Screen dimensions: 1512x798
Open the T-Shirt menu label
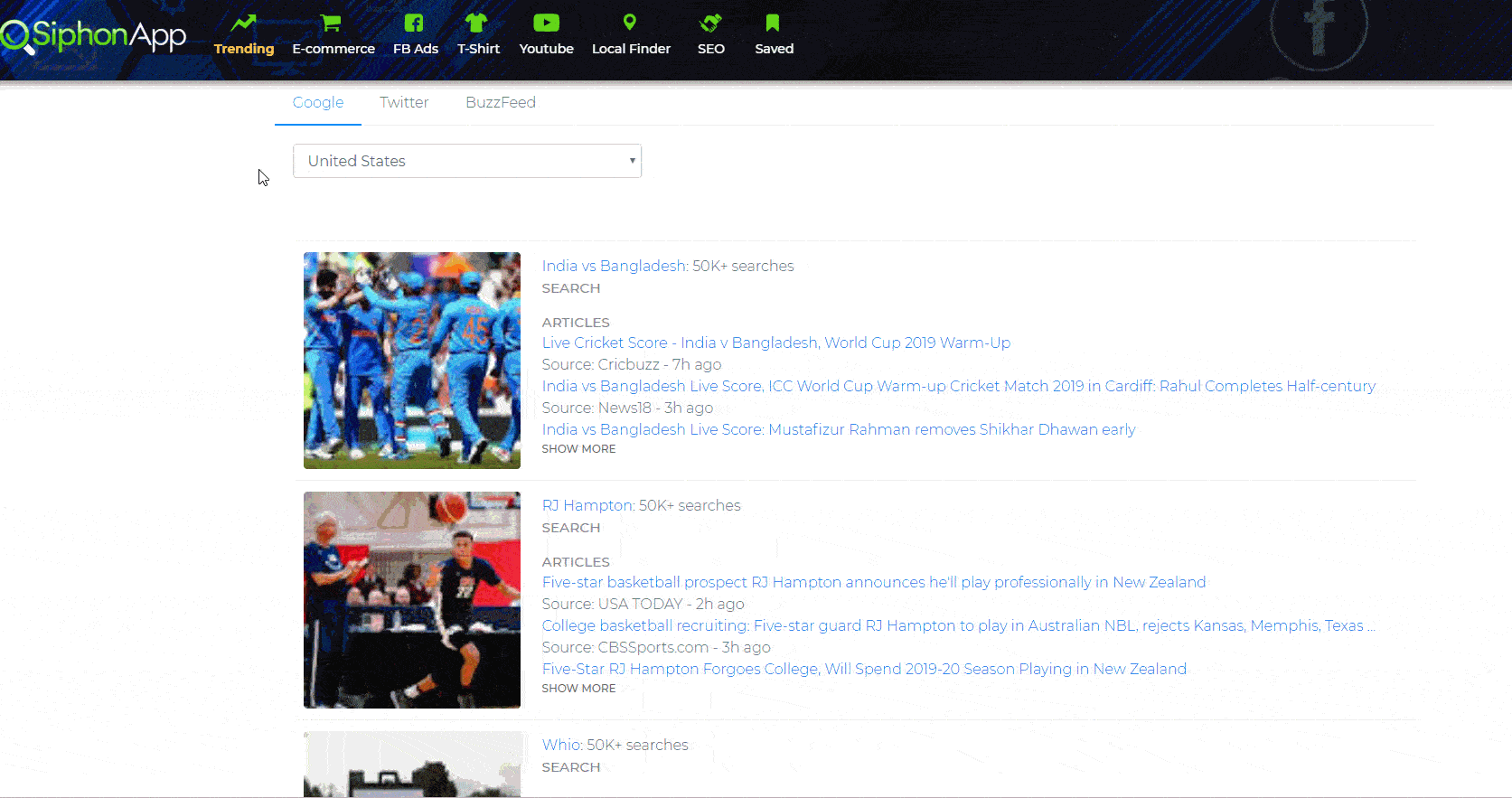point(479,49)
